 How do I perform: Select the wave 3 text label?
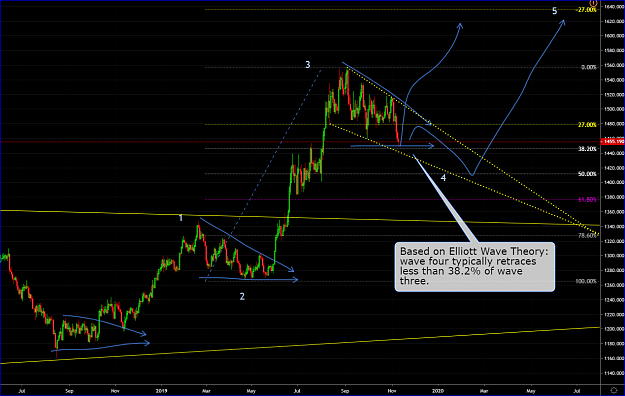click(x=308, y=65)
